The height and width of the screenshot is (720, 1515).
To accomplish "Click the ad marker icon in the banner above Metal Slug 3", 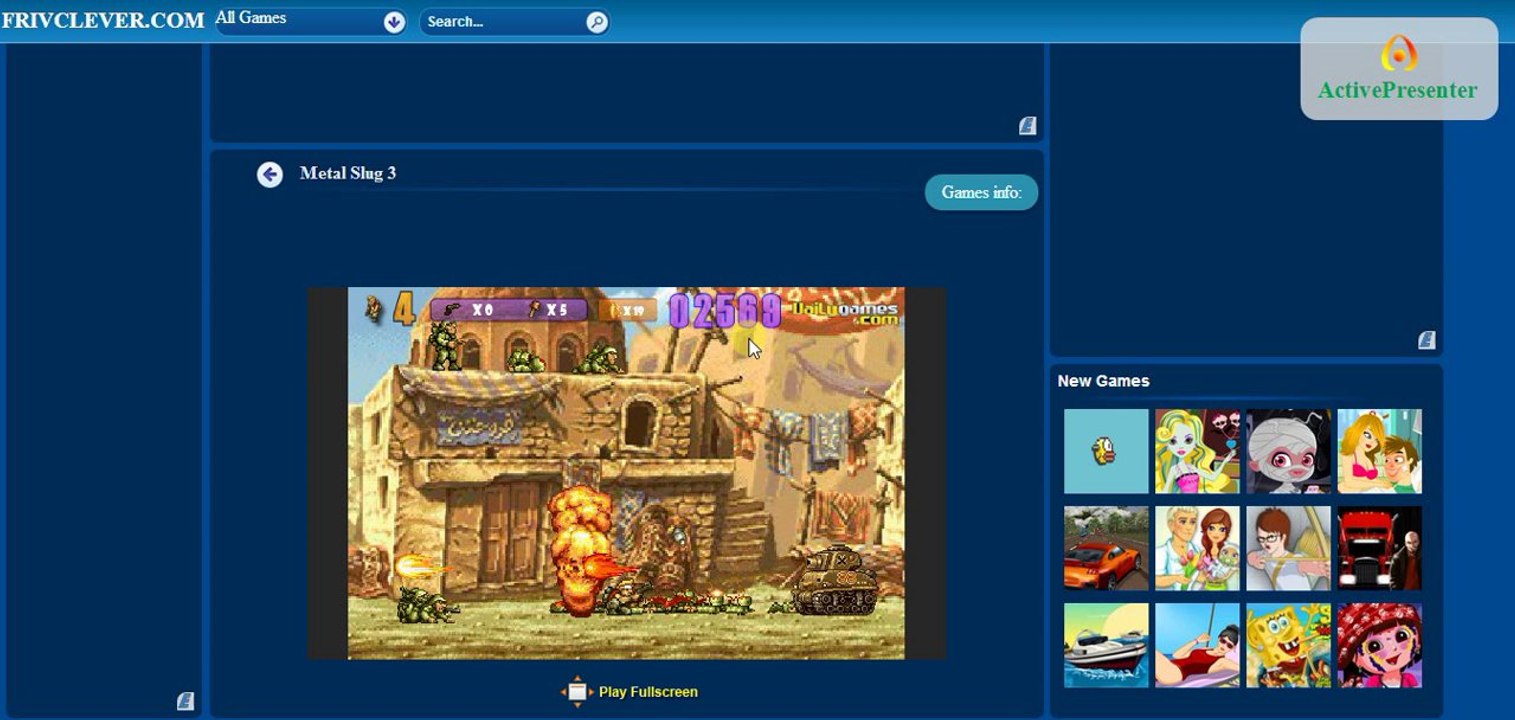I will pyautogui.click(x=1027, y=125).
